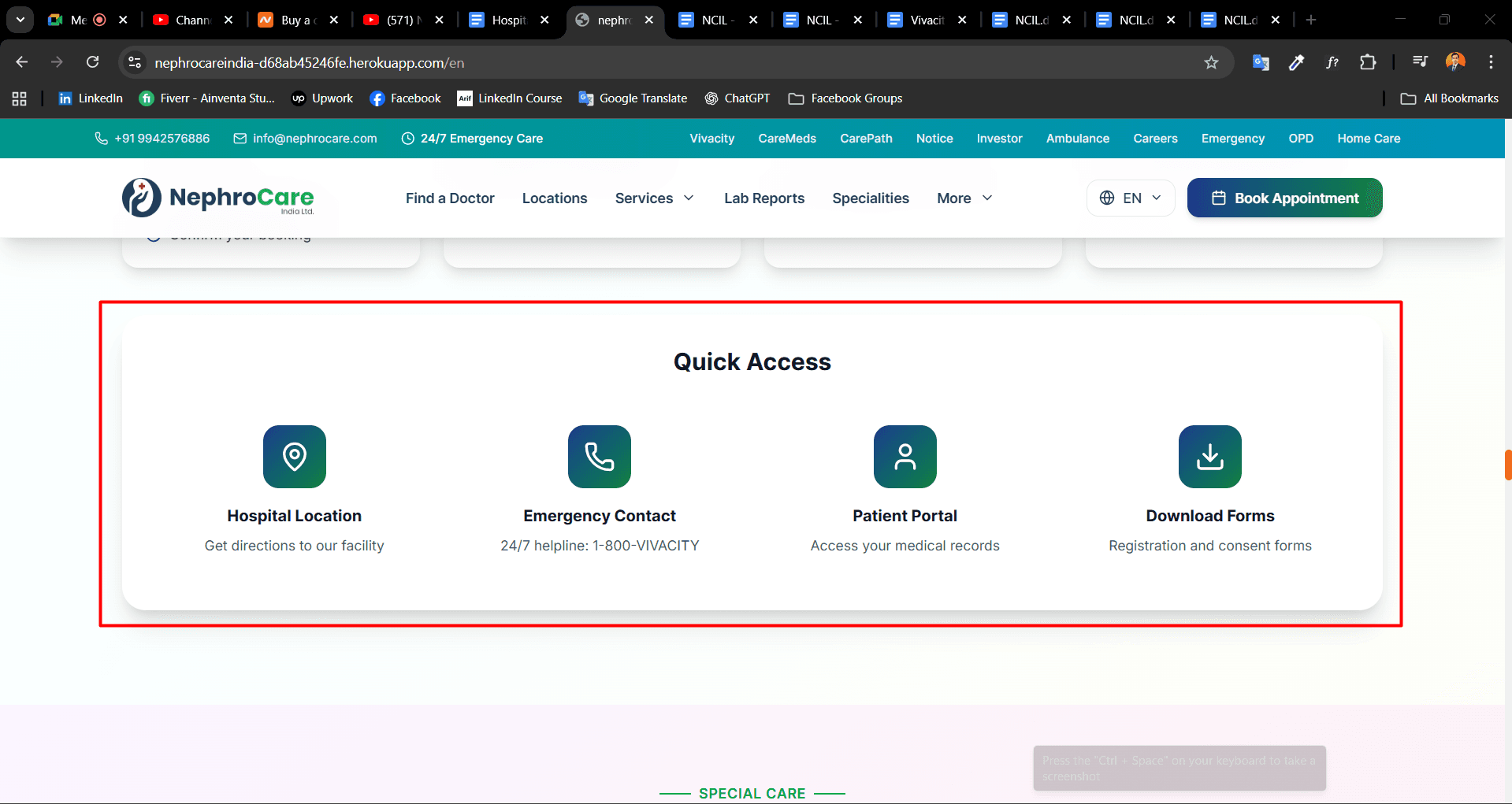The image size is (1512, 804).
Task: Click the info@nephrocare.com email link
Action: [314, 139]
